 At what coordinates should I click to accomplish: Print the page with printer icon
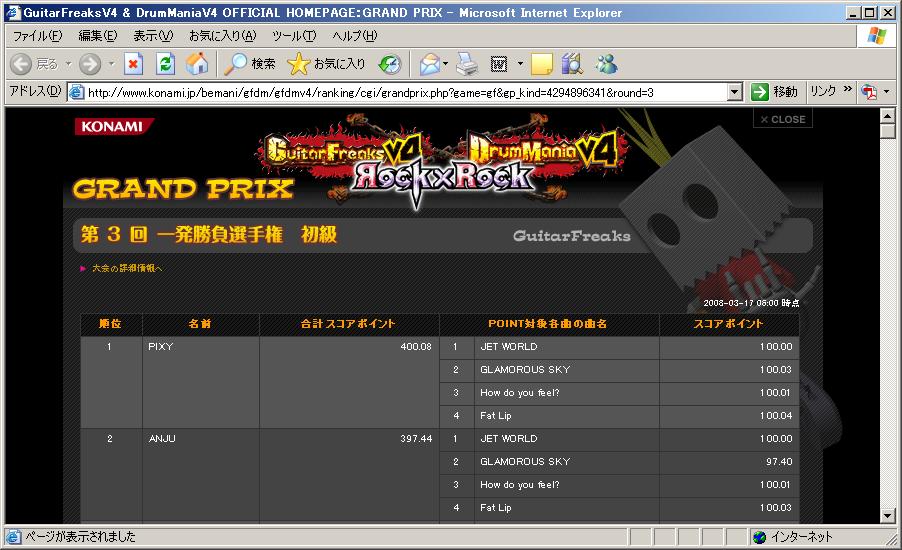pos(467,64)
